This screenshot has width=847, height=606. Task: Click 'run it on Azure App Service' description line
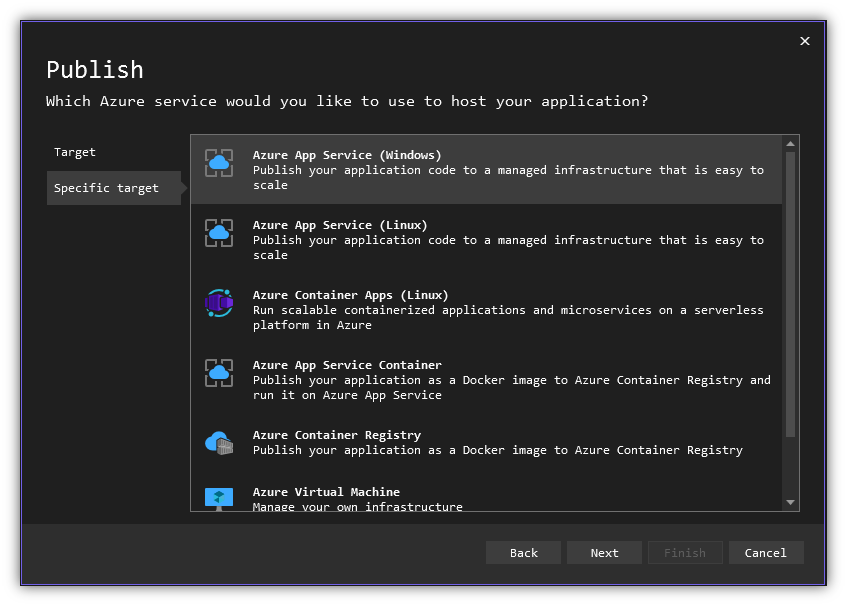pos(347,395)
